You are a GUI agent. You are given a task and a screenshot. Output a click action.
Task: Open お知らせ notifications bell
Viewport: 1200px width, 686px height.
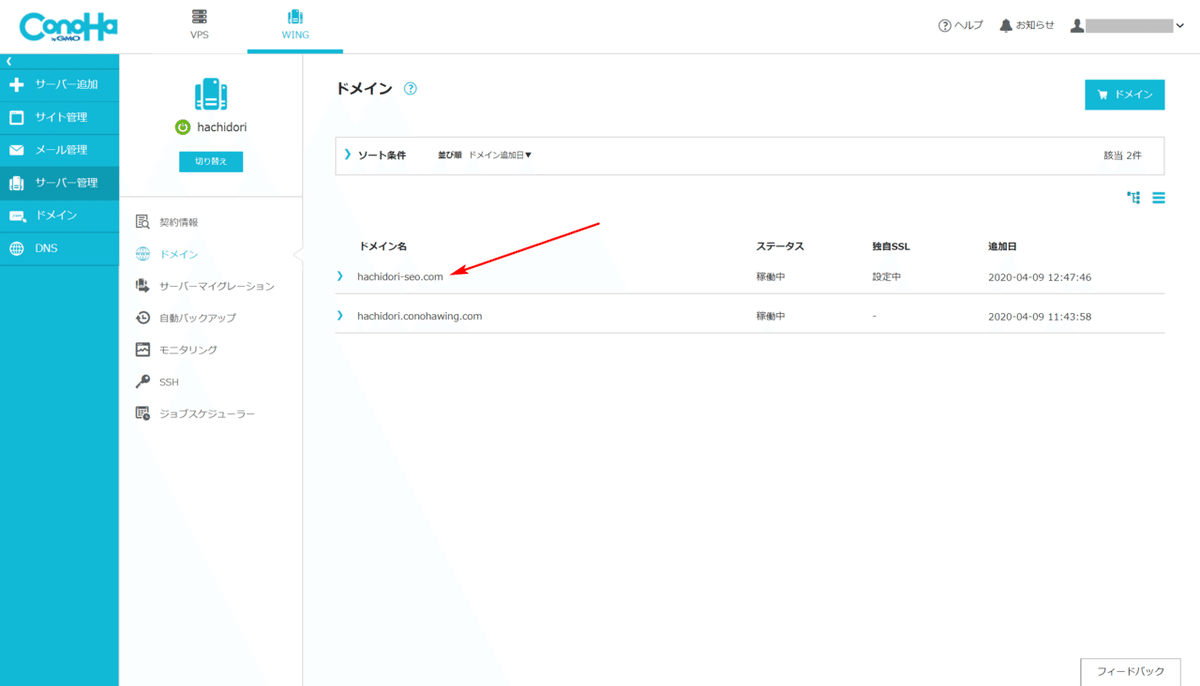(x=1026, y=26)
